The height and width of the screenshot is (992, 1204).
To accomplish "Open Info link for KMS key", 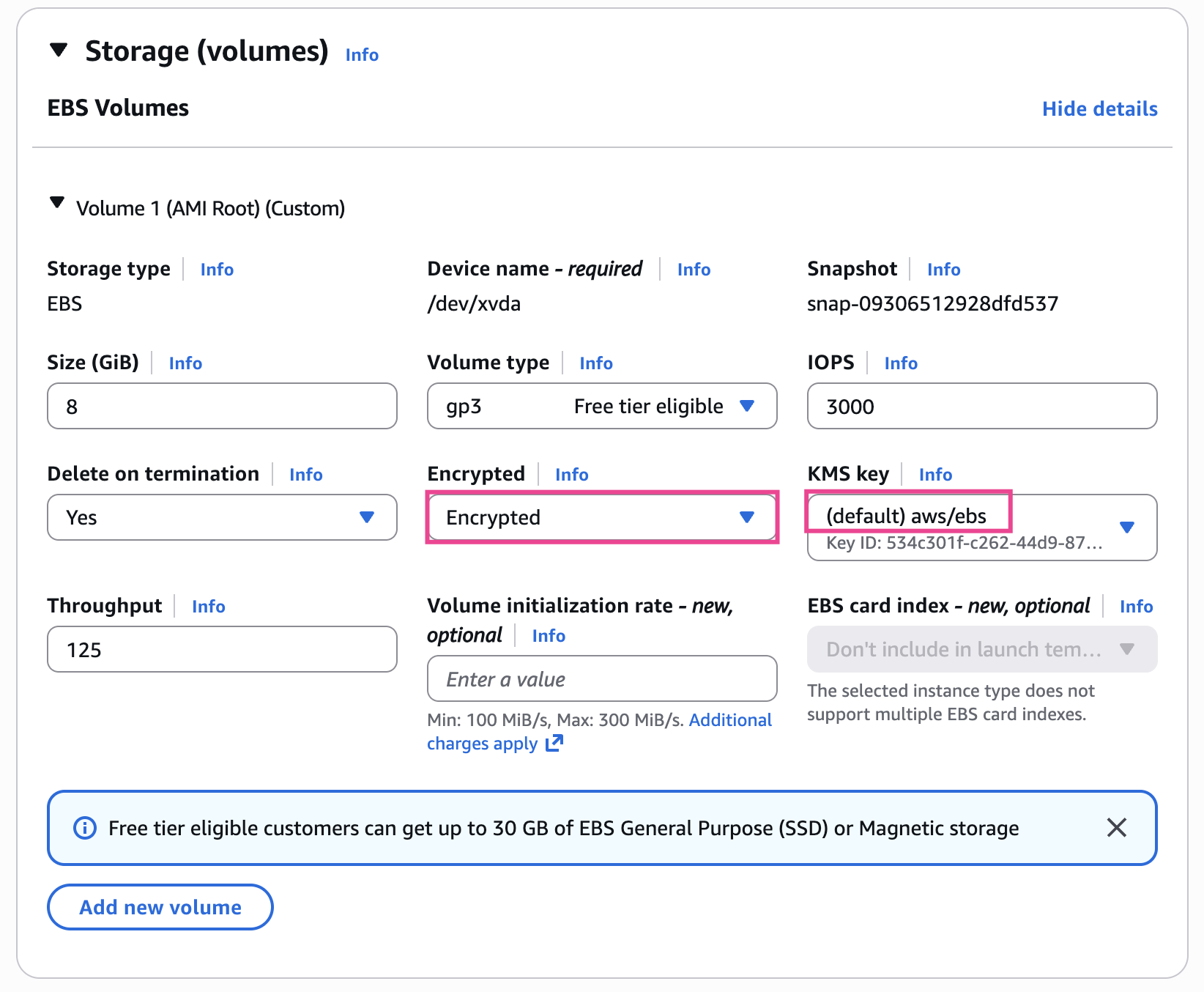I will tap(935, 475).
